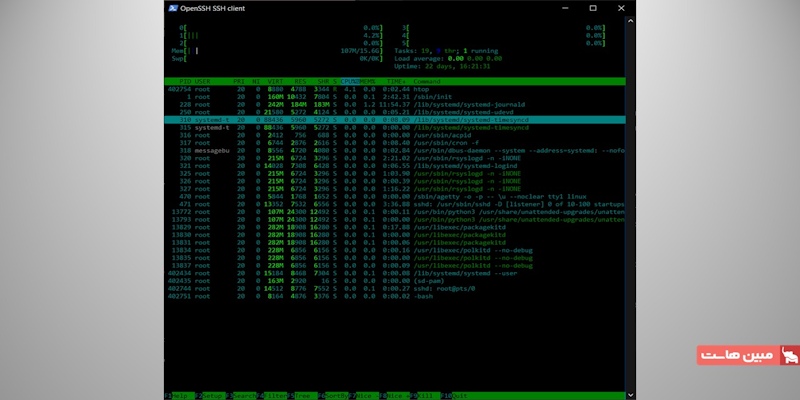Select the rsyslogd row with PID 327
The image size is (800, 400).
tap(395, 189)
